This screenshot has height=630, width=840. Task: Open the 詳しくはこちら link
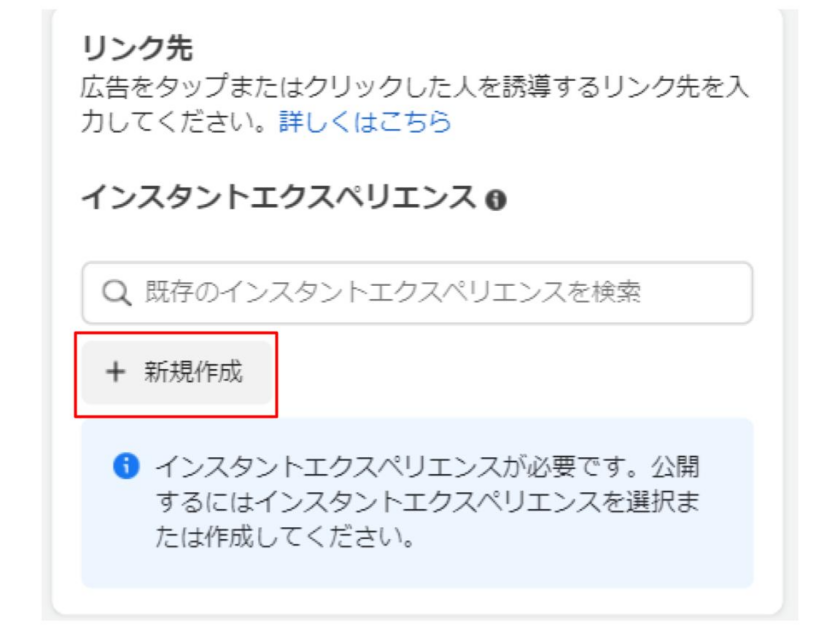pyautogui.click(x=365, y=122)
